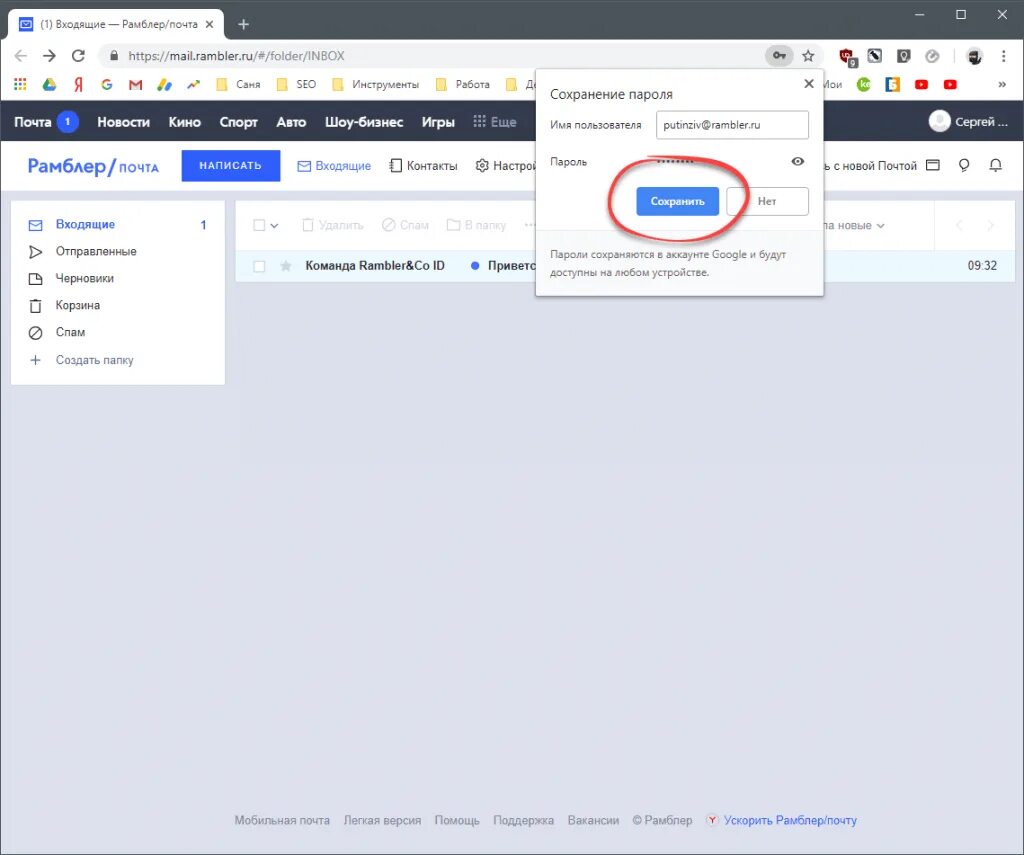Open Контакты page

423,166
